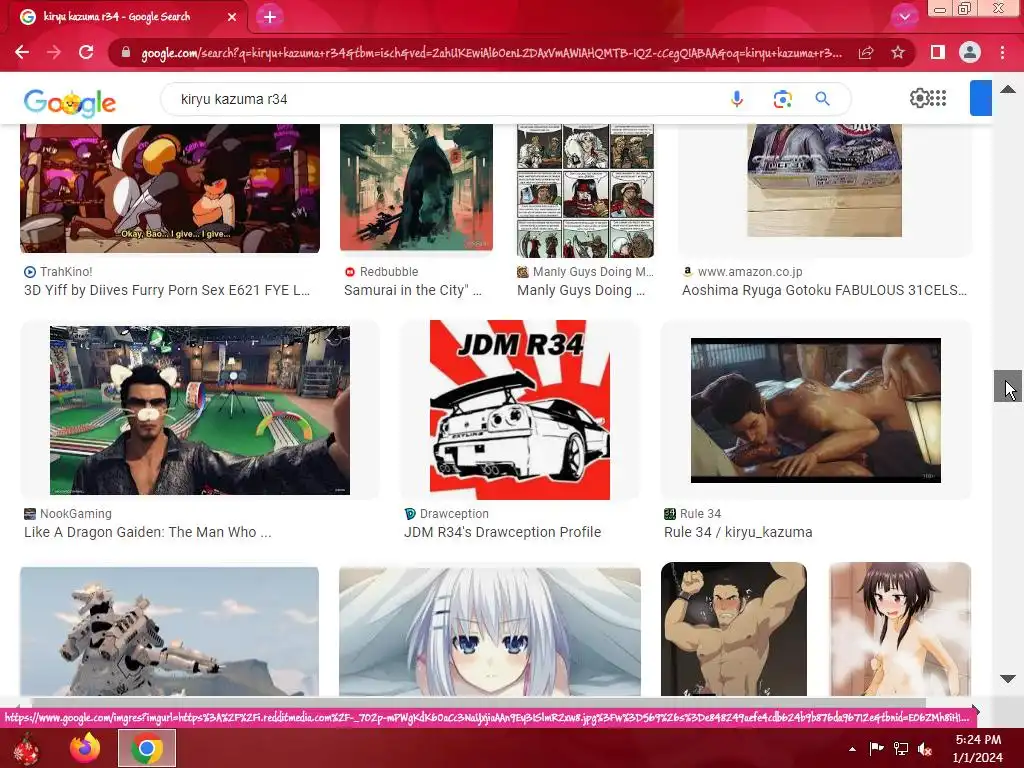This screenshot has width=1024, height=768.
Task: Select the Google Search browser tab
Action: tap(124, 17)
